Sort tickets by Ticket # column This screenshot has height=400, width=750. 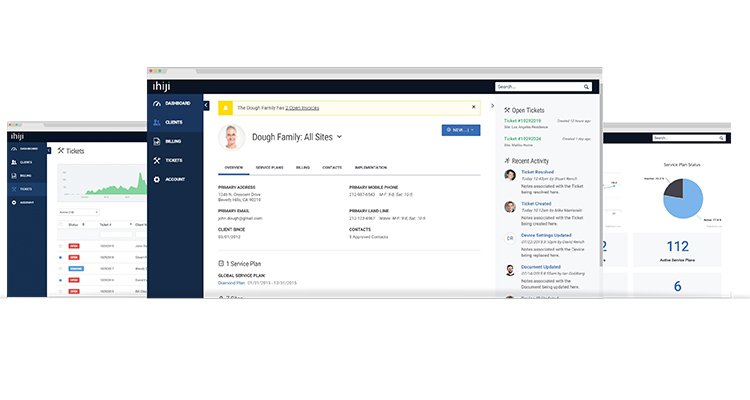coord(115,224)
